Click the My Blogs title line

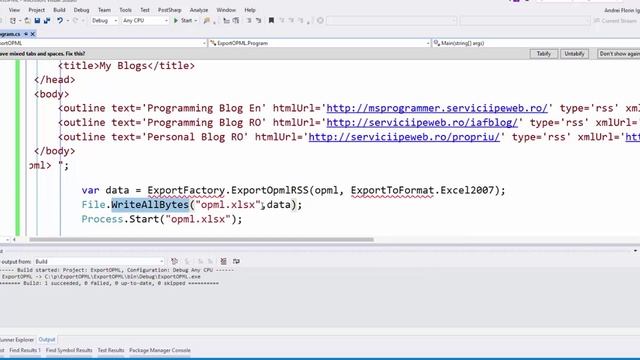coord(127,66)
